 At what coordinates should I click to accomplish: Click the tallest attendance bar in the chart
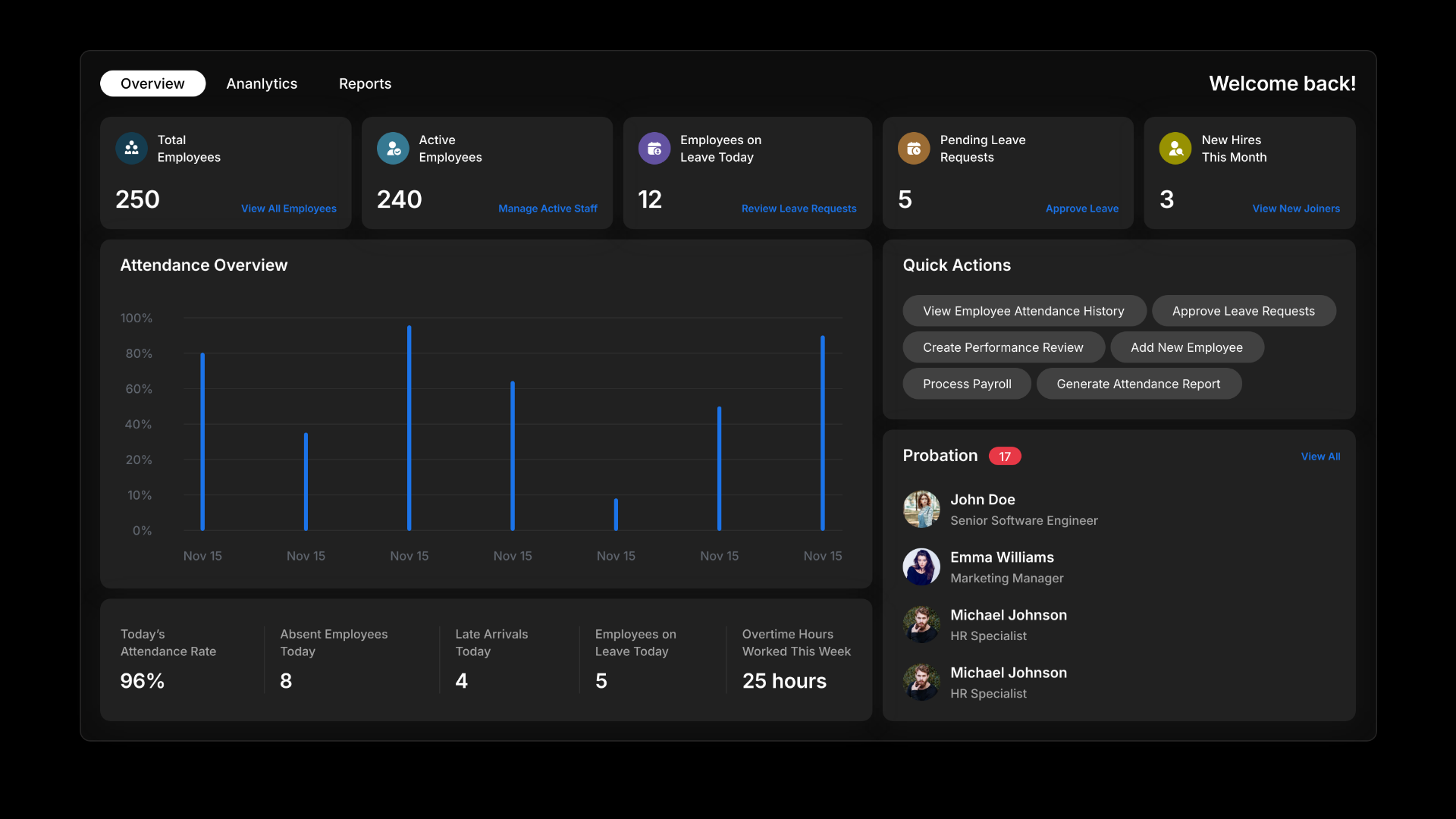click(x=409, y=428)
